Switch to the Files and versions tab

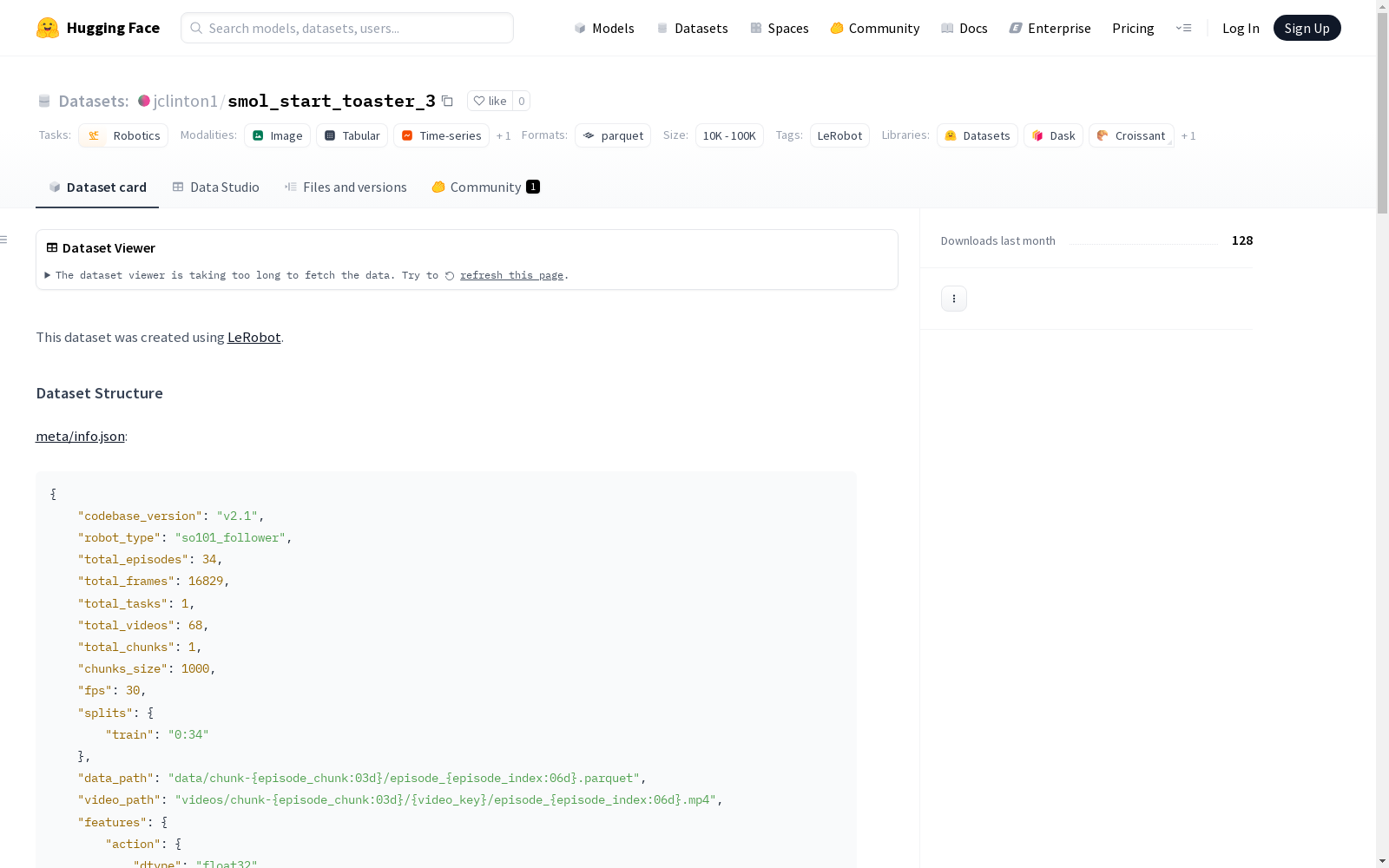point(346,187)
